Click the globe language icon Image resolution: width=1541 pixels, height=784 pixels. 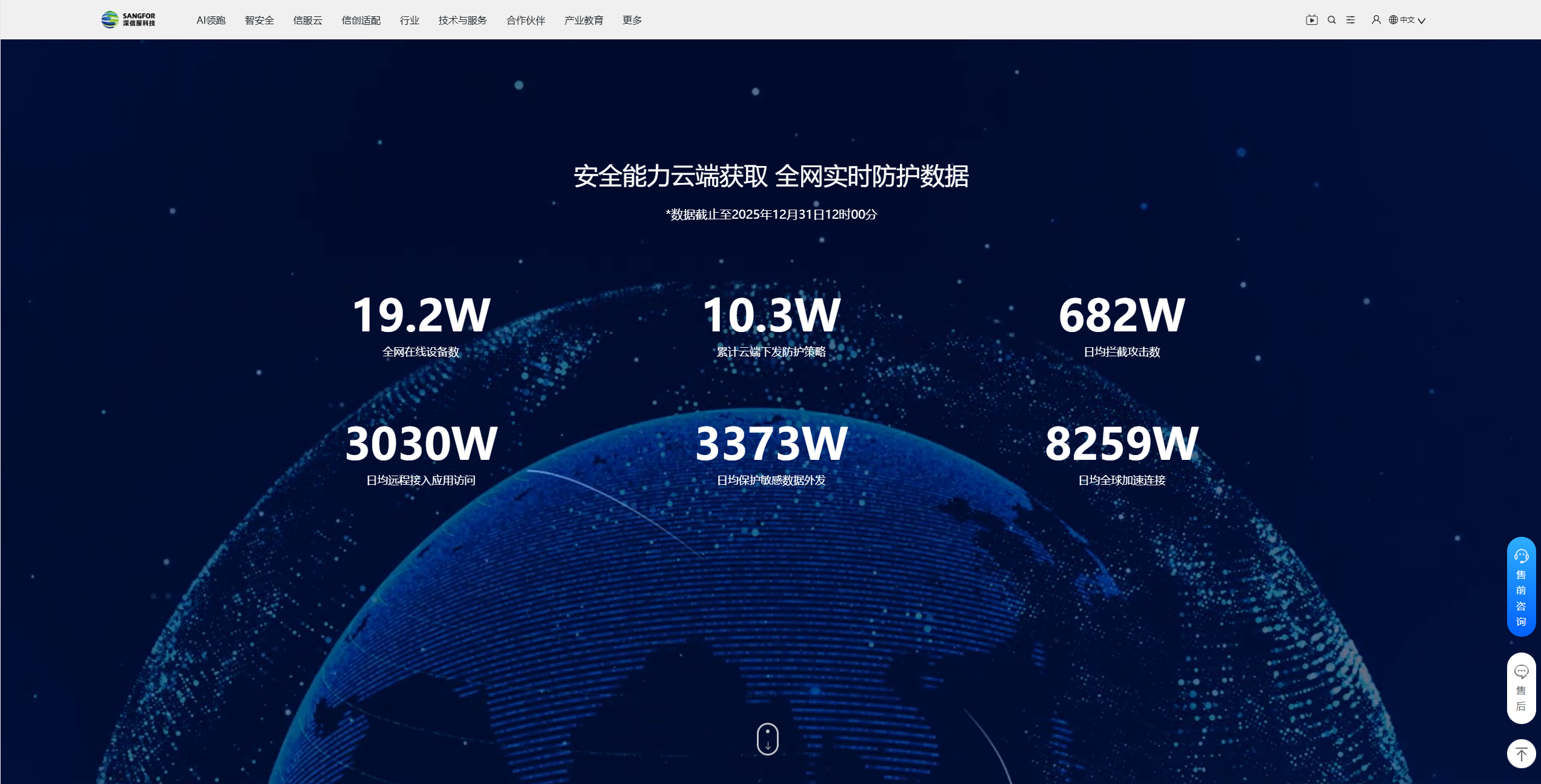1393,20
